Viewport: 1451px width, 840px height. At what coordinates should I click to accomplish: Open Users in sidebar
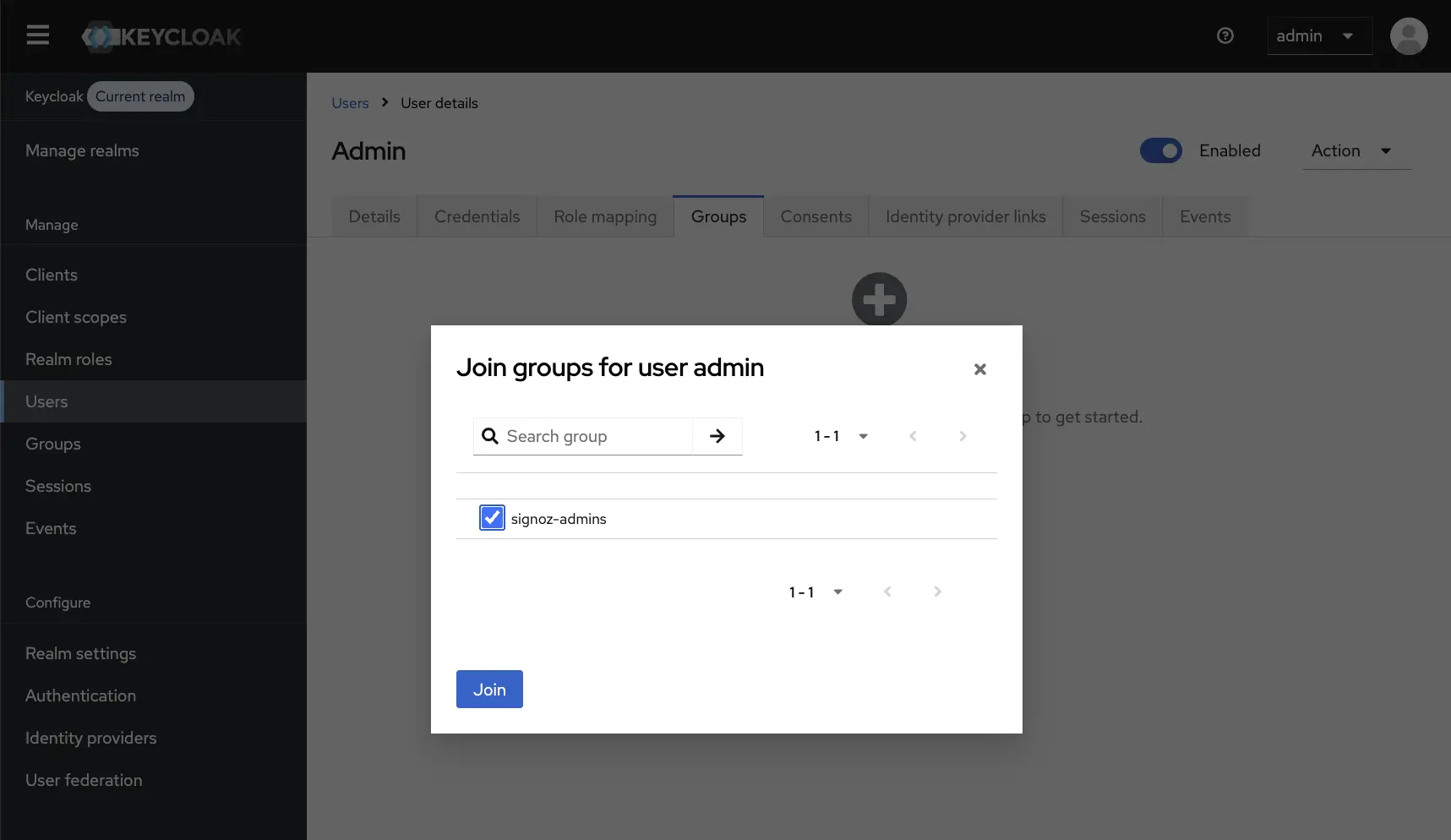tap(153, 401)
